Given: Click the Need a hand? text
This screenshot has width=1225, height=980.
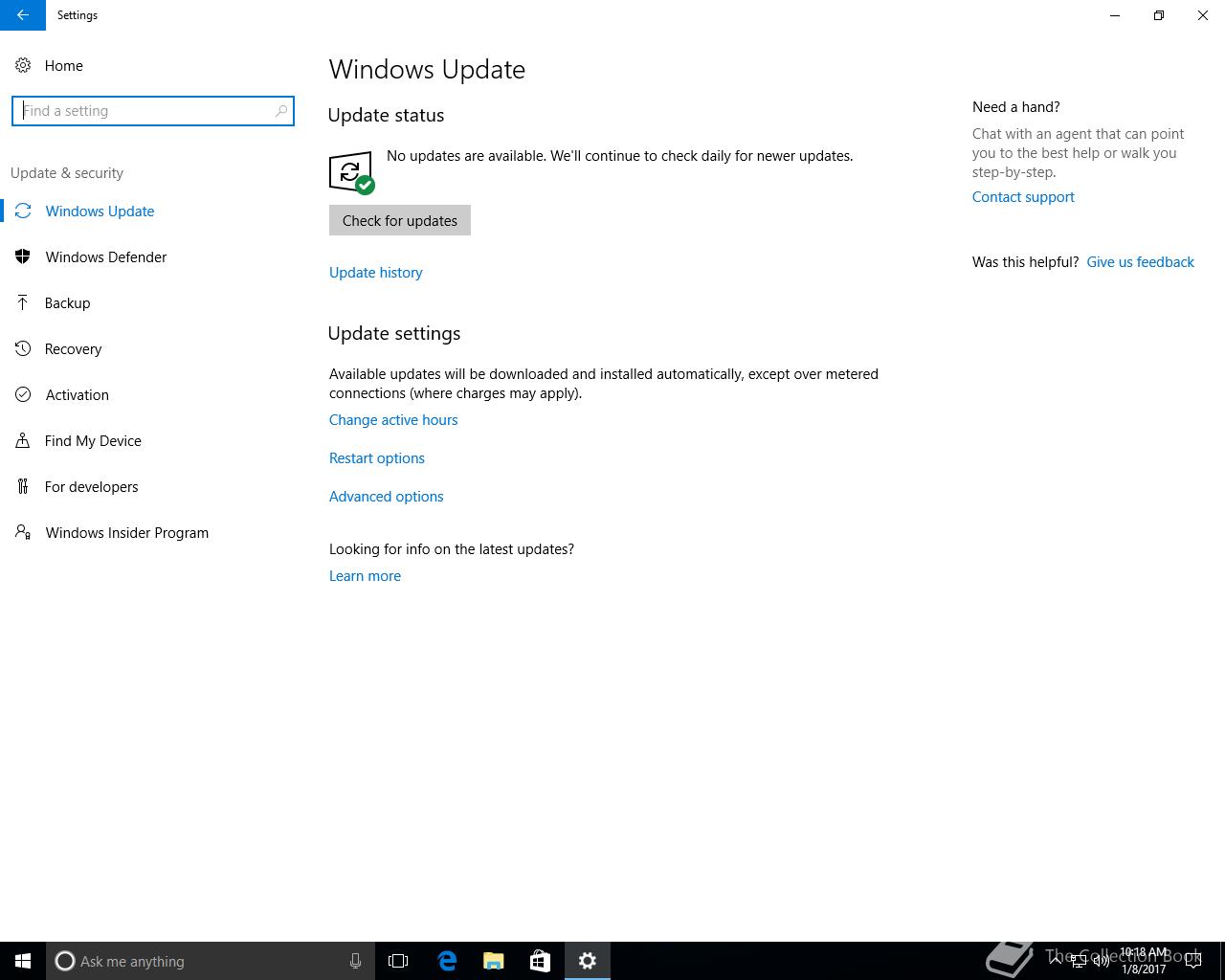Looking at the screenshot, I should pos(1016,107).
